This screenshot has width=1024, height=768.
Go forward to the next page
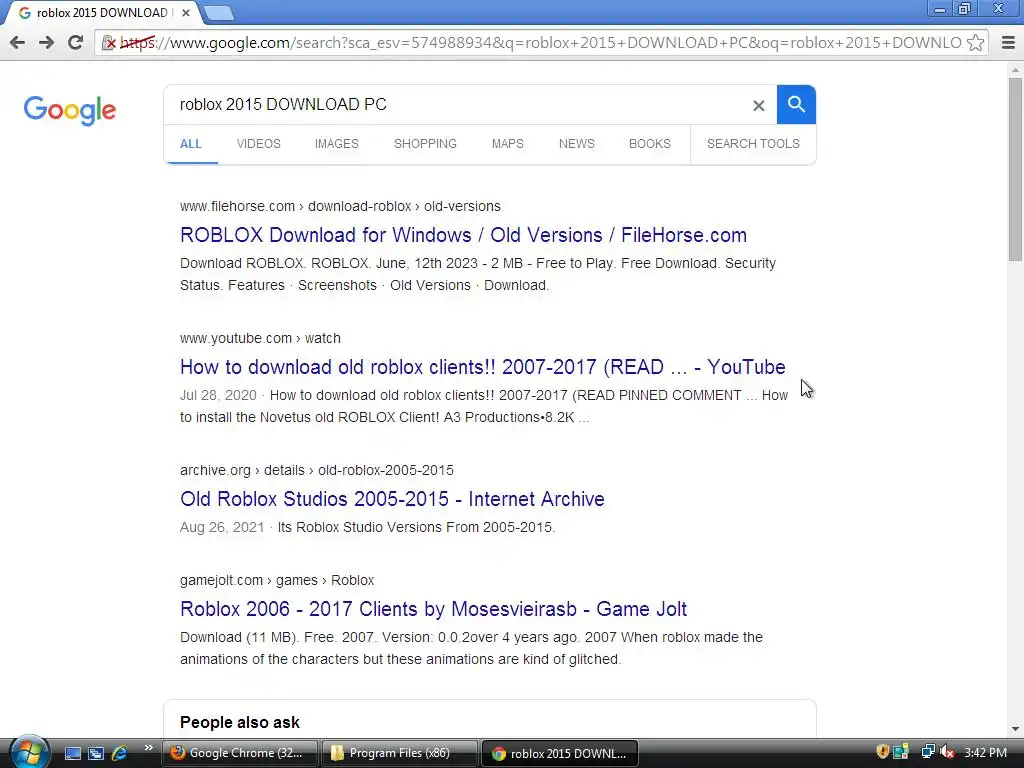pyautogui.click(x=46, y=42)
